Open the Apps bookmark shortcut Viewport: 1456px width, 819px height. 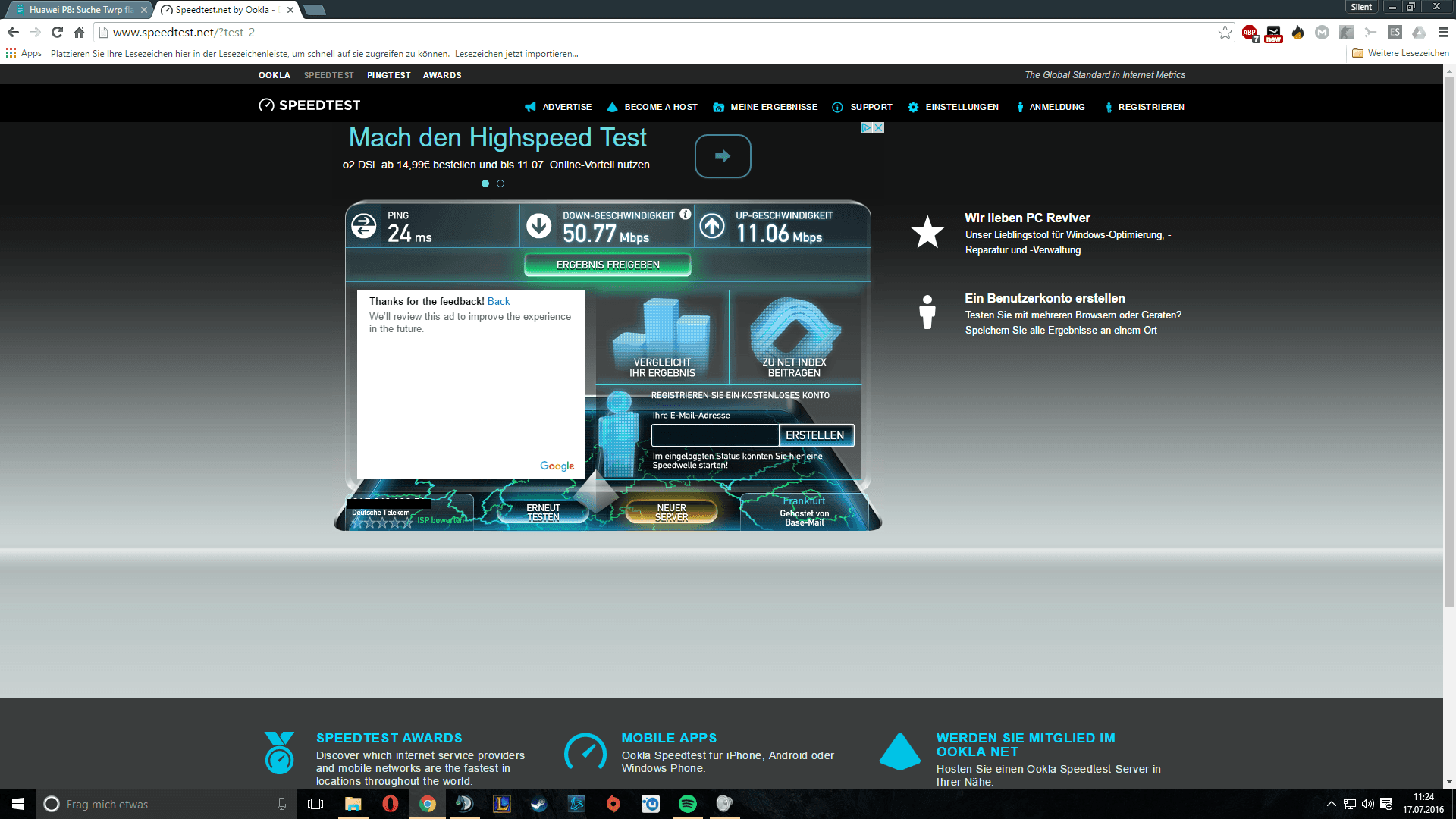24,53
